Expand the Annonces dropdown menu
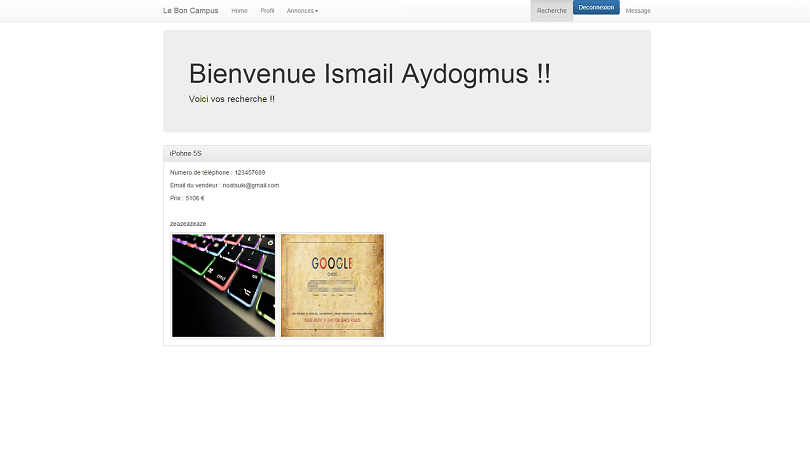 pos(302,10)
